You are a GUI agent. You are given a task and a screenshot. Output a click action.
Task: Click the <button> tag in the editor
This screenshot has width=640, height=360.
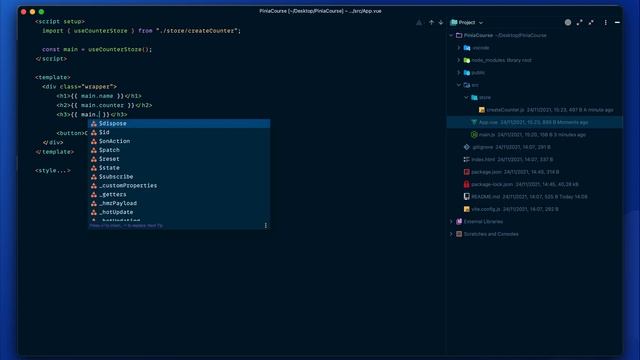pyautogui.click(x=71, y=133)
